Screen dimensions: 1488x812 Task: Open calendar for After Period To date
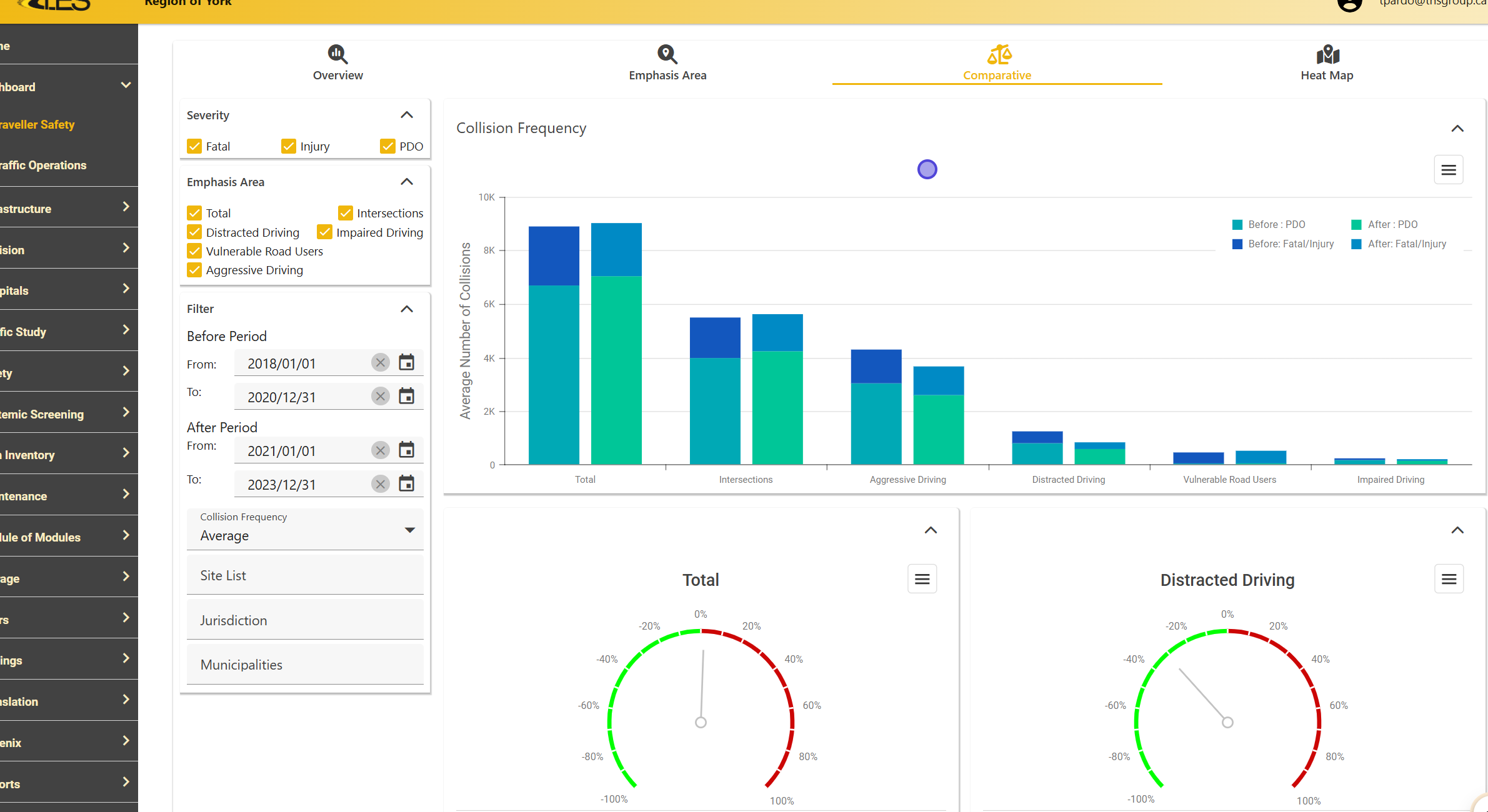406,483
